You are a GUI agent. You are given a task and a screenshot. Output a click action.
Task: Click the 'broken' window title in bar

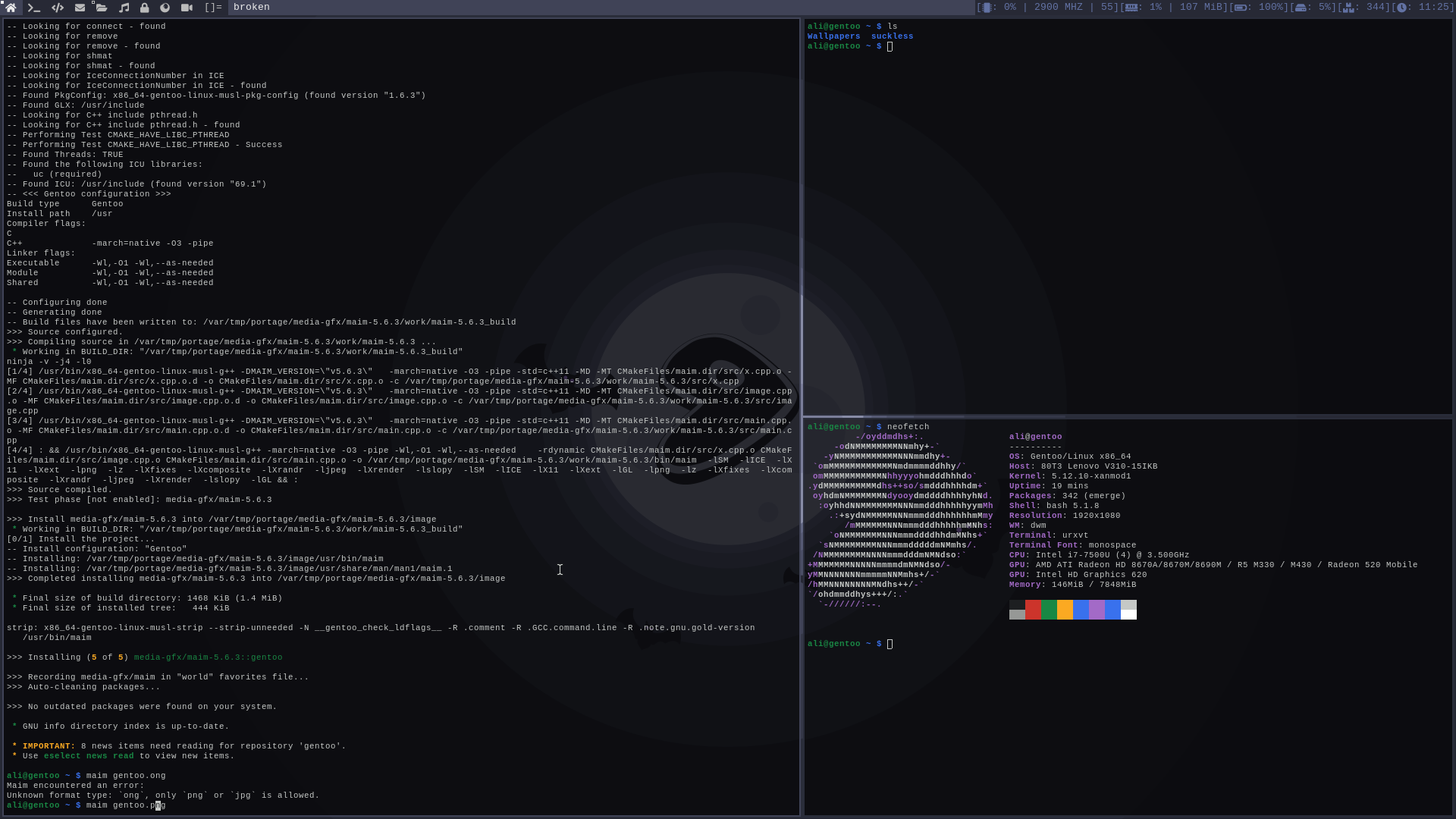(x=251, y=7)
